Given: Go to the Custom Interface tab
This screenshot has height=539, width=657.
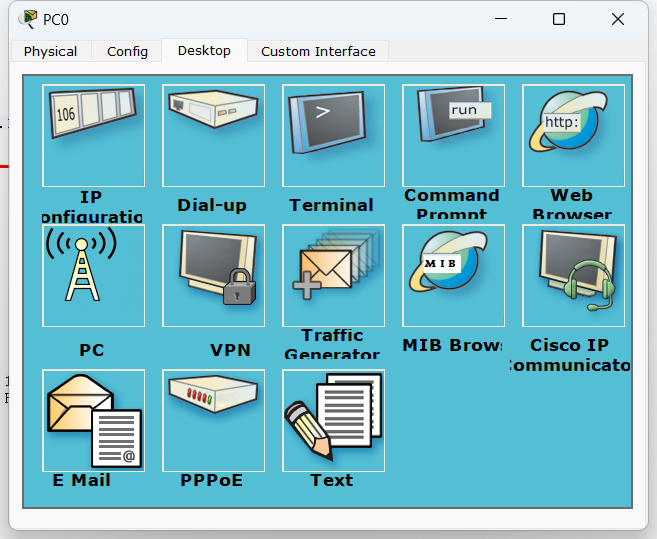Looking at the screenshot, I should coord(318,51).
